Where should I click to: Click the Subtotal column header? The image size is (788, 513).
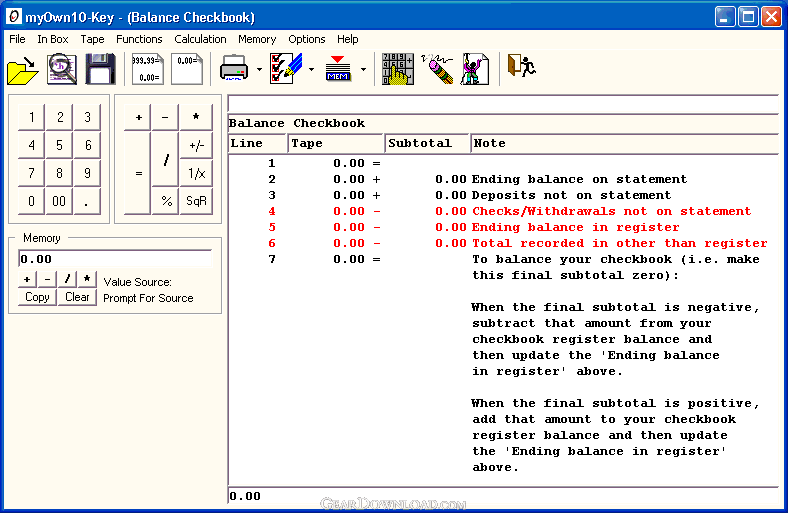click(427, 143)
